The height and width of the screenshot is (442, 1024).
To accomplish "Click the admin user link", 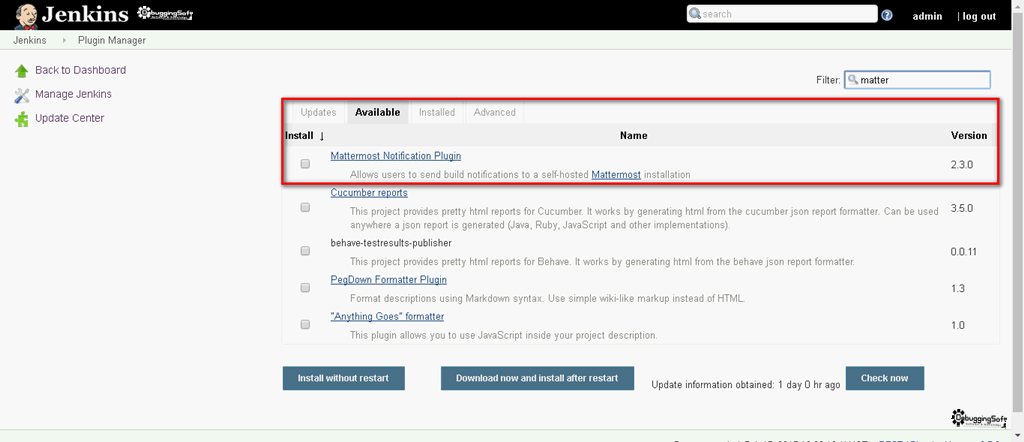I will tap(927, 16).
